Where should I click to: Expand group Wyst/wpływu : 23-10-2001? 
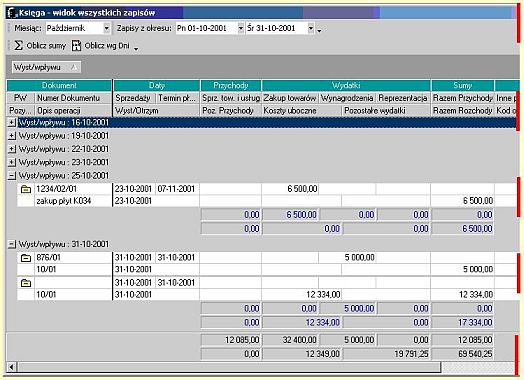(12, 162)
